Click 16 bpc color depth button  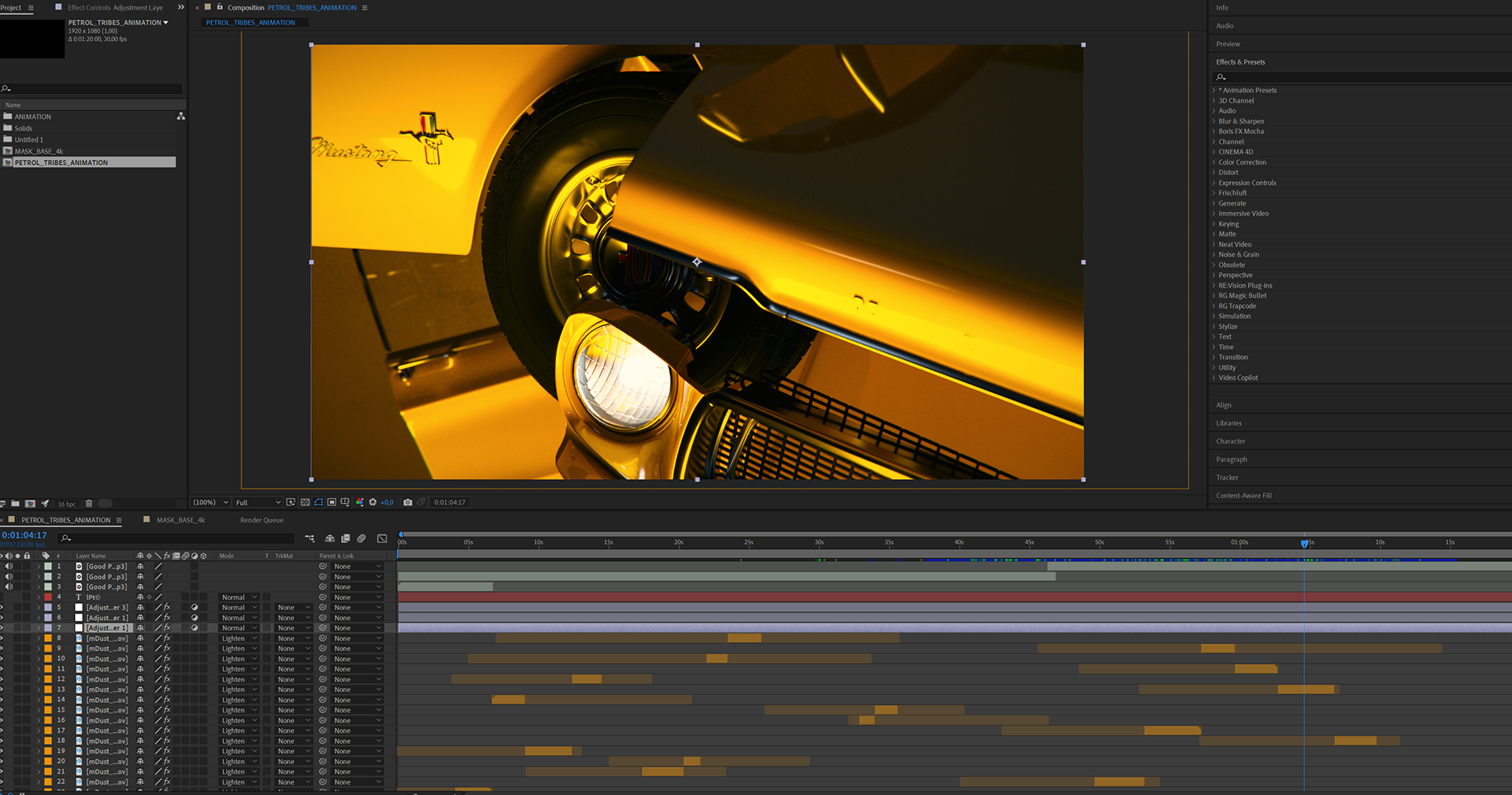point(67,504)
